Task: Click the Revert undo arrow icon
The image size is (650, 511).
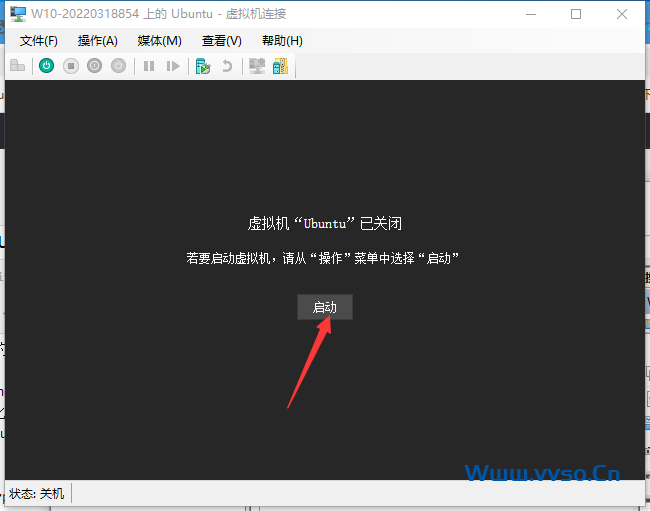Action: click(227, 66)
